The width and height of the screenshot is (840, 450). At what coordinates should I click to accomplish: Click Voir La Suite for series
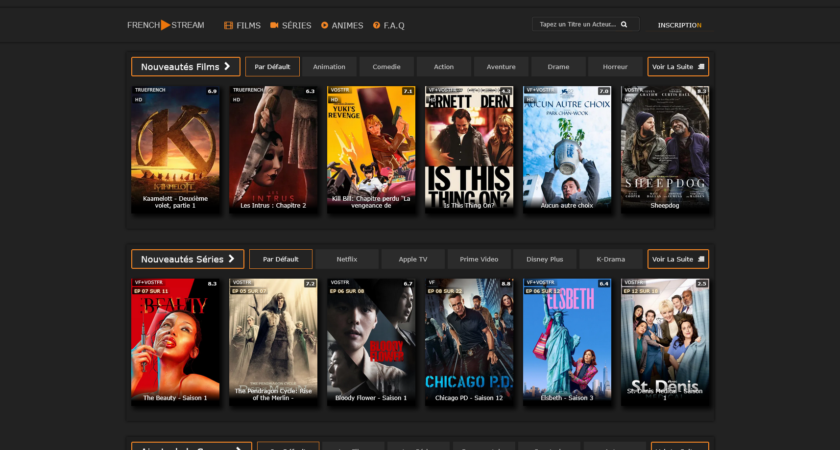(678, 259)
